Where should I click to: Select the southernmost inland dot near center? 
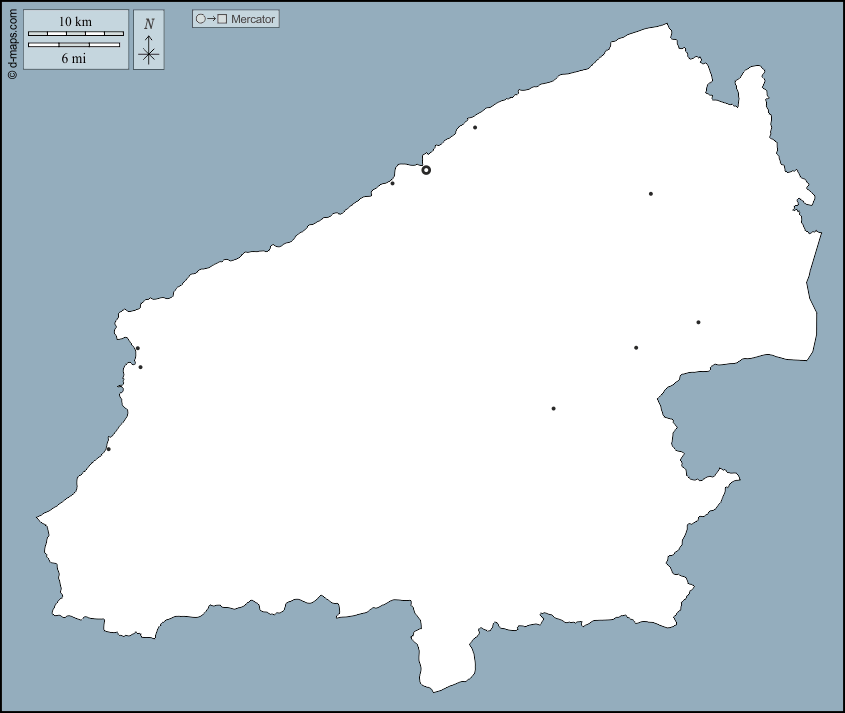pos(553,408)
